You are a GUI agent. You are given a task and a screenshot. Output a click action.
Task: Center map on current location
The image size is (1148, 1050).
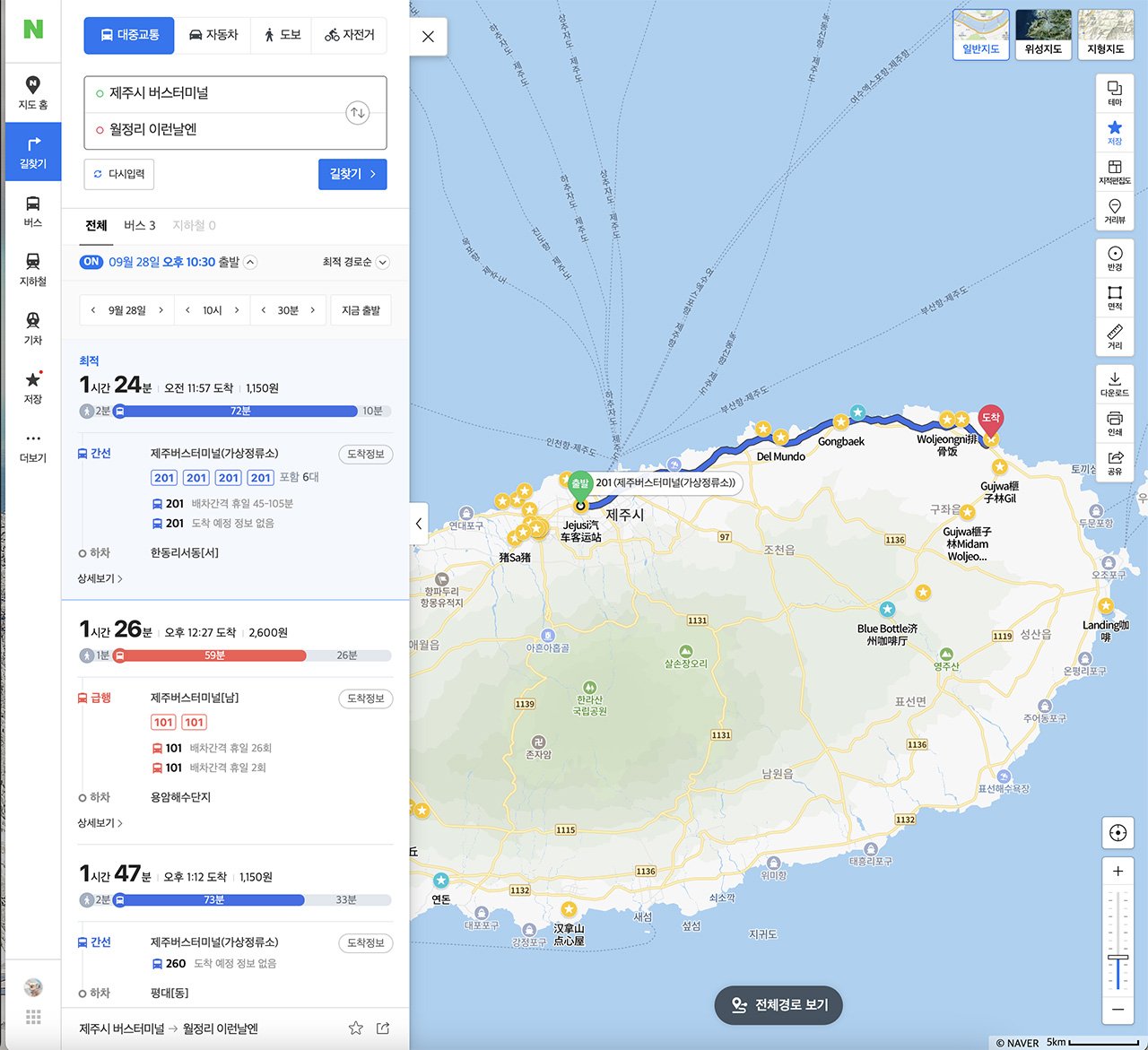(1118, 833)
